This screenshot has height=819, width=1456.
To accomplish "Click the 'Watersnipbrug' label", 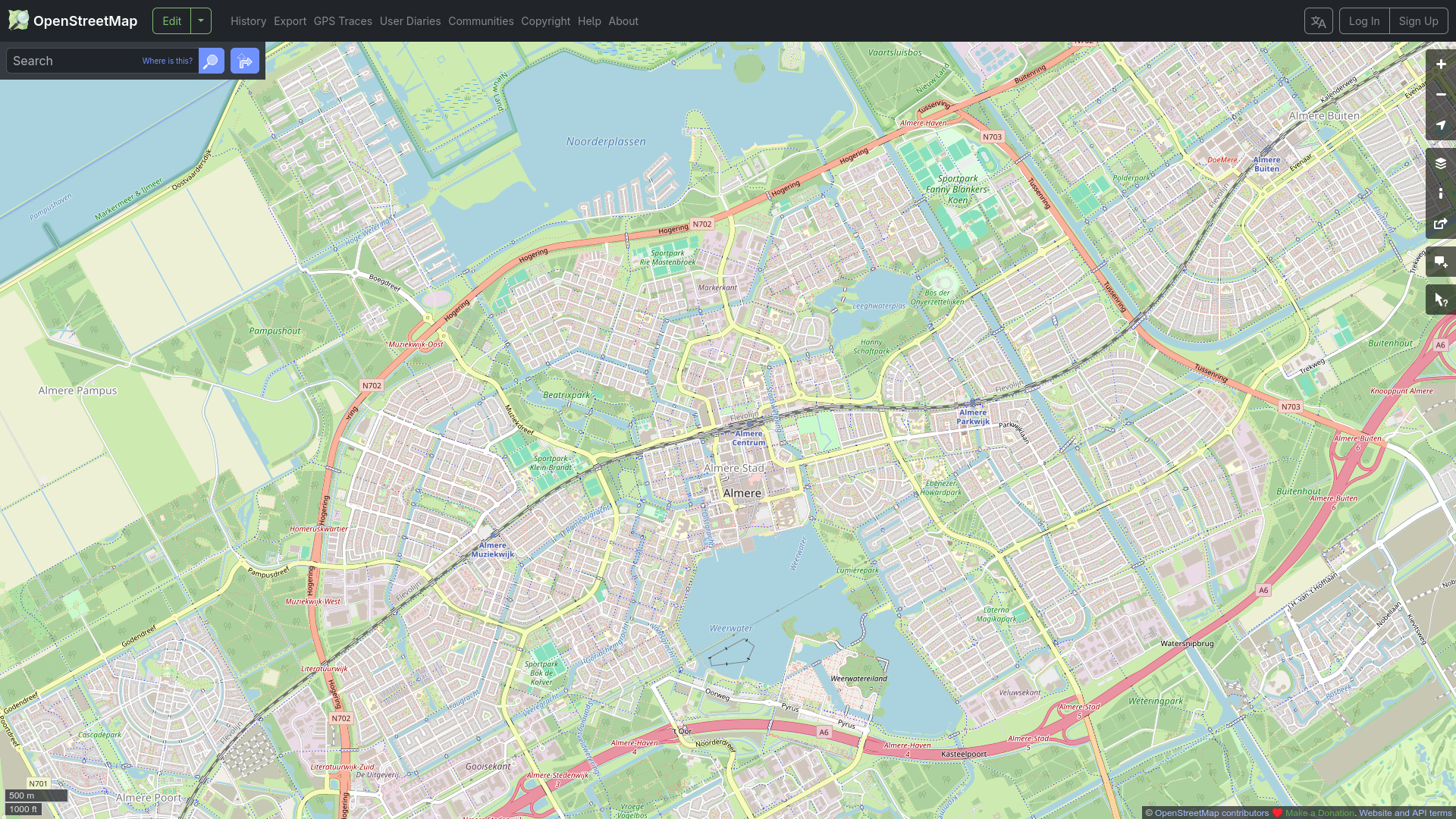I will (x=1187, y=644).
